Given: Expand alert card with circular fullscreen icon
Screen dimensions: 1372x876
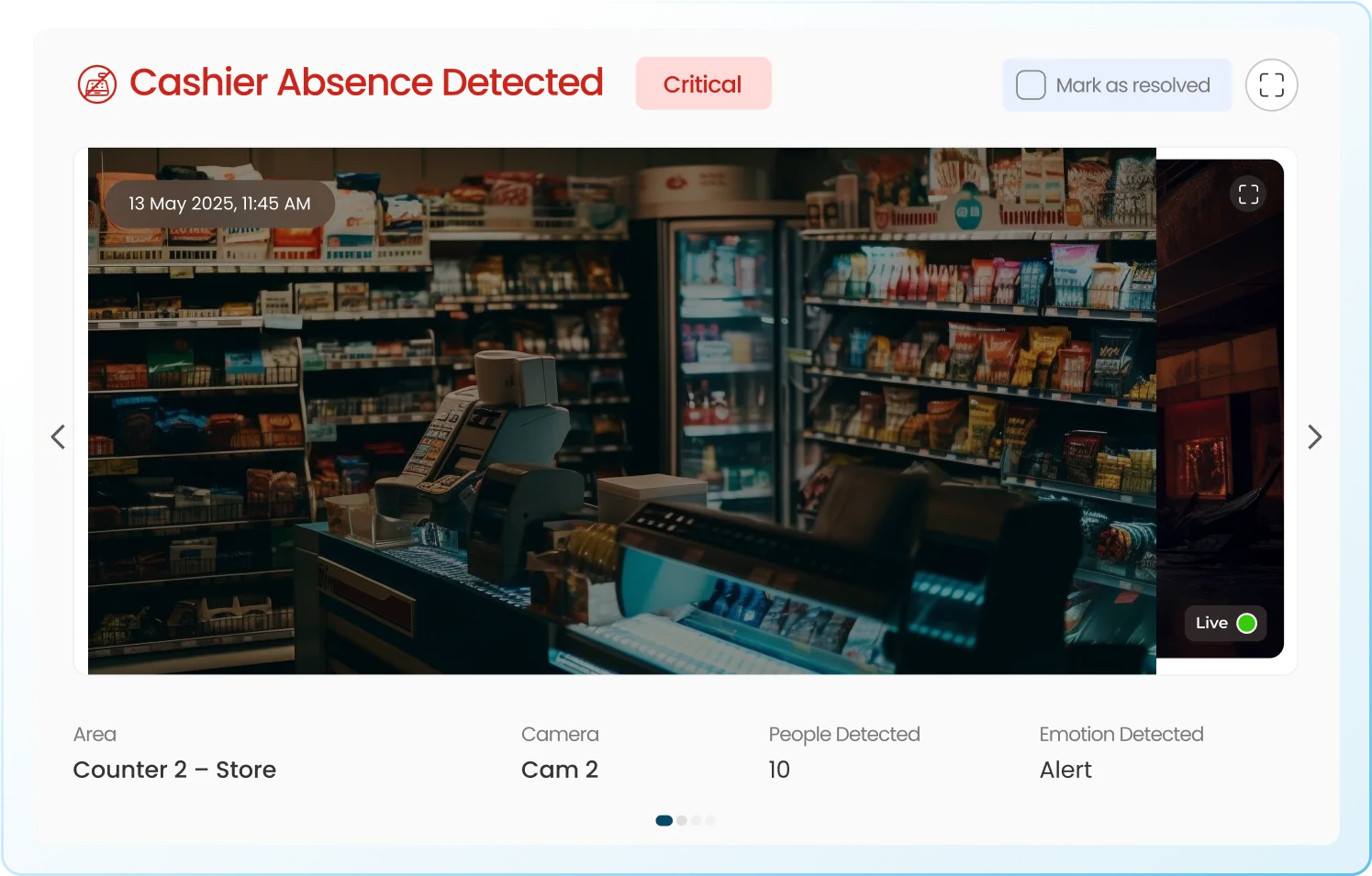Looking at the screenshot, I should (x=1271, y=85).
